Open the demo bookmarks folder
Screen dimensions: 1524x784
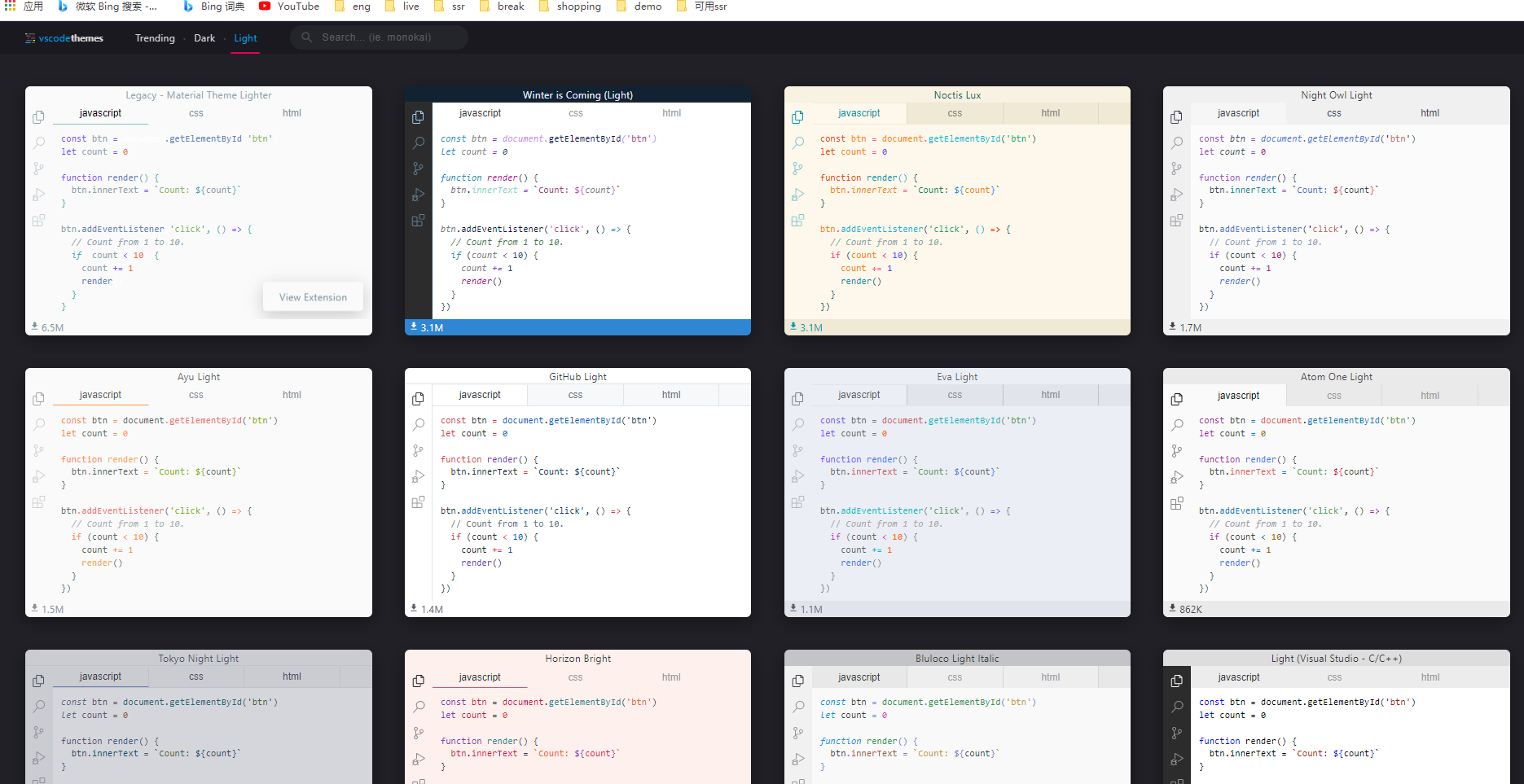639,7
